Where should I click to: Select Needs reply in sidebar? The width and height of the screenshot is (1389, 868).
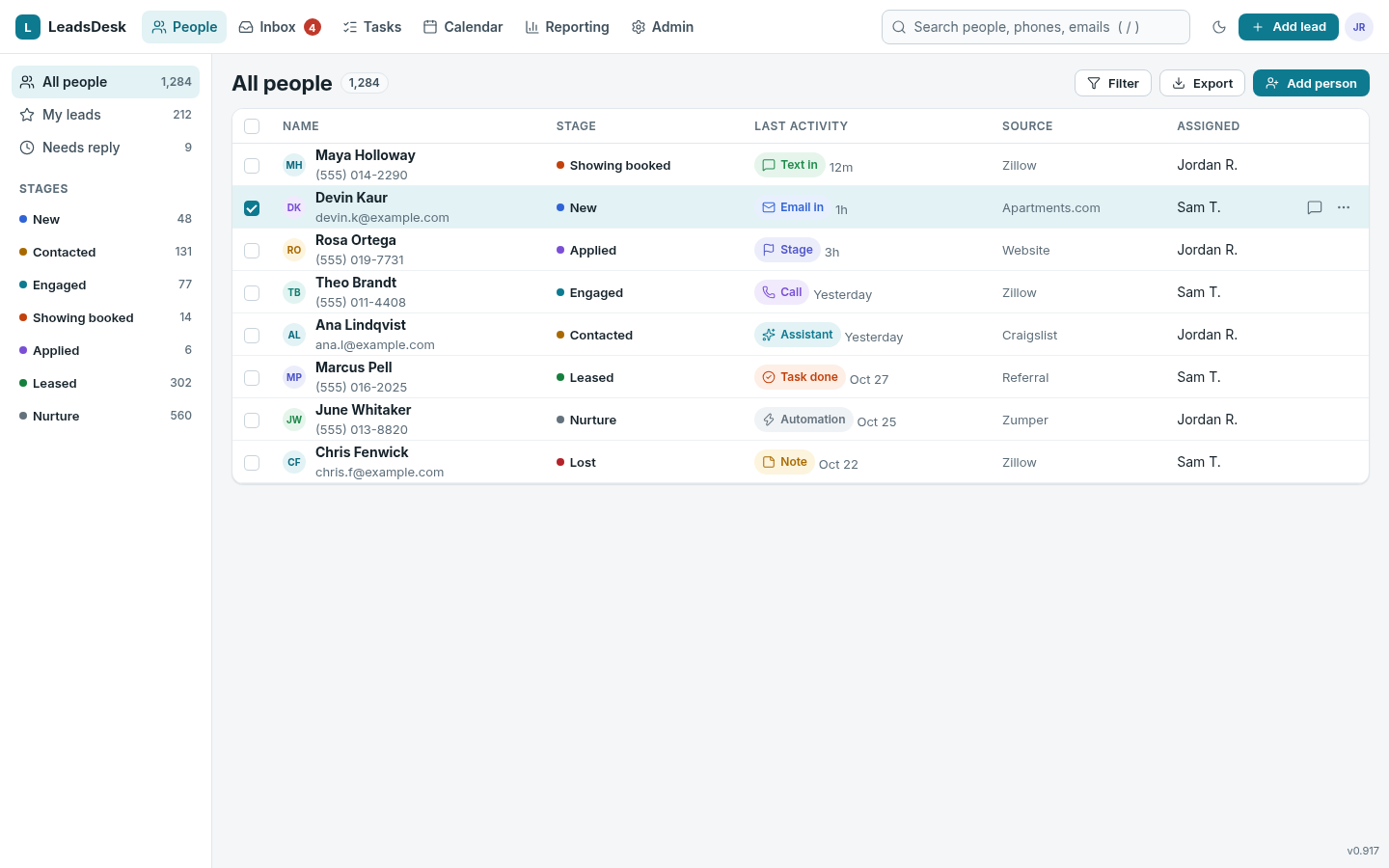[x=106, y=148]
